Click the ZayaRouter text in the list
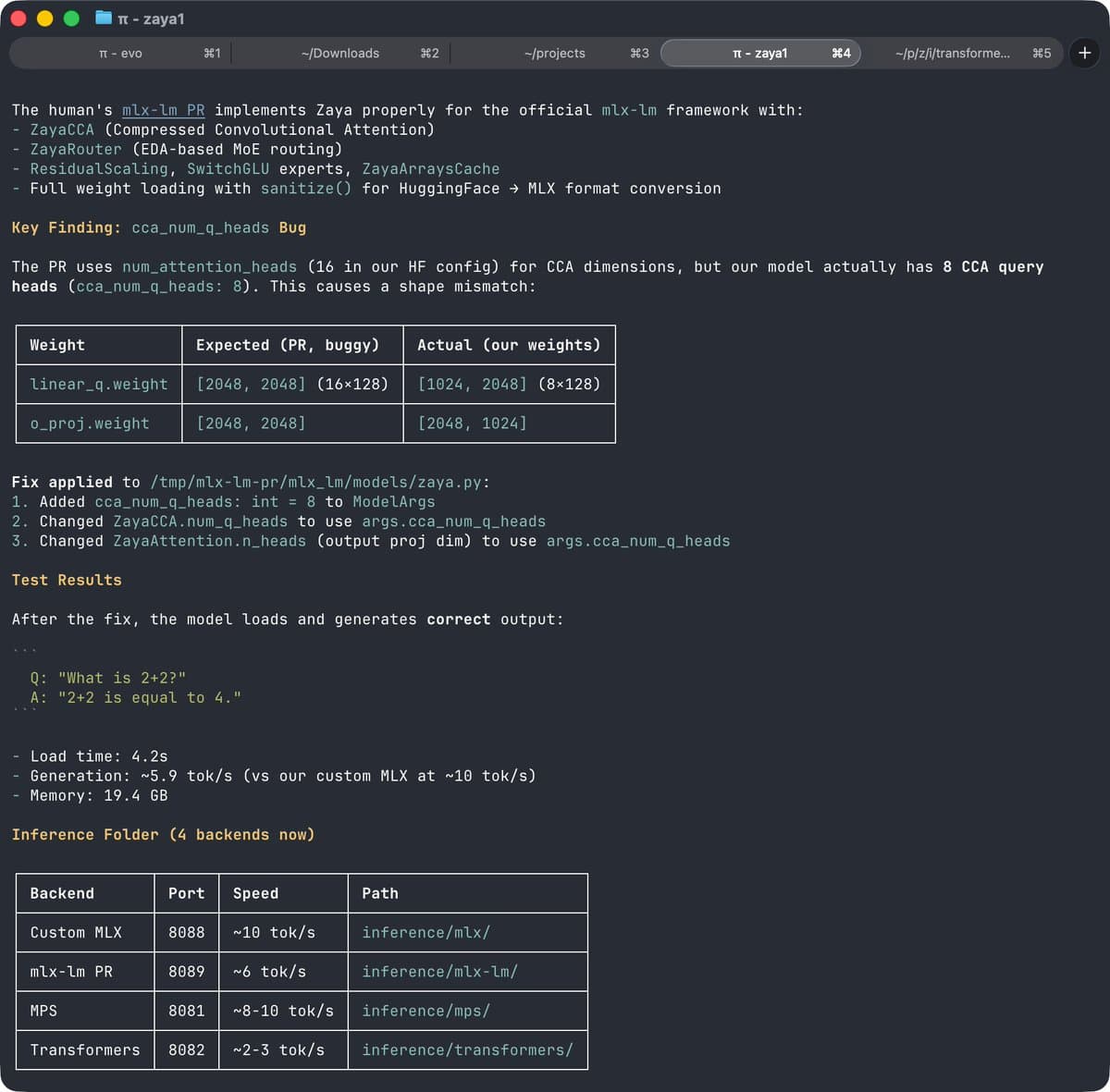Screen dimensions: 1110x1092 click(76, 149)
